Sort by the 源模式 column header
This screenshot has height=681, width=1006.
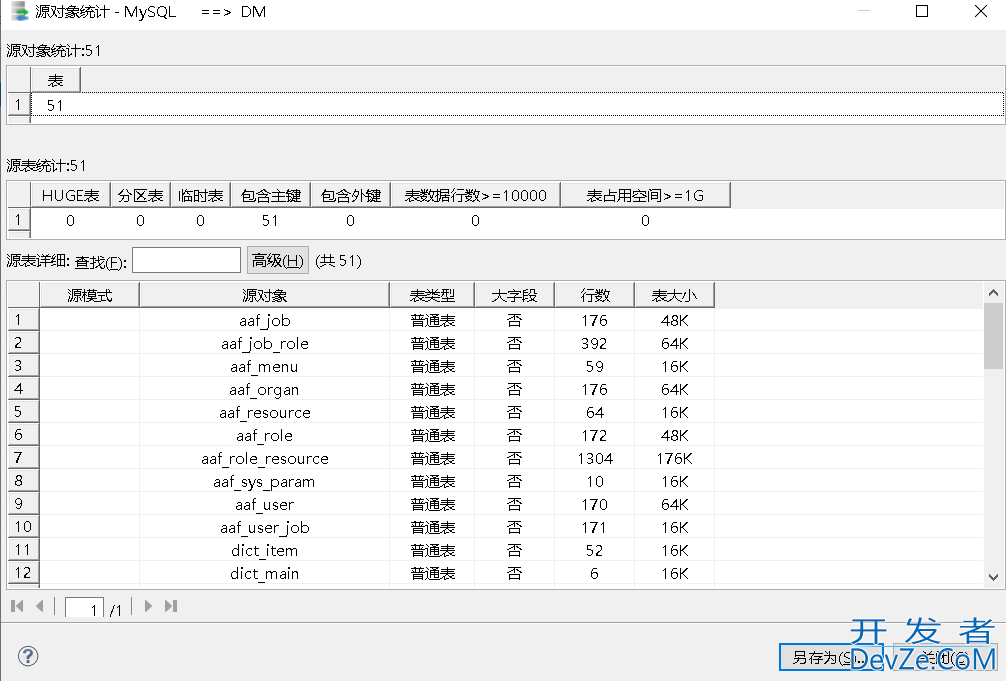click(90, 295)
